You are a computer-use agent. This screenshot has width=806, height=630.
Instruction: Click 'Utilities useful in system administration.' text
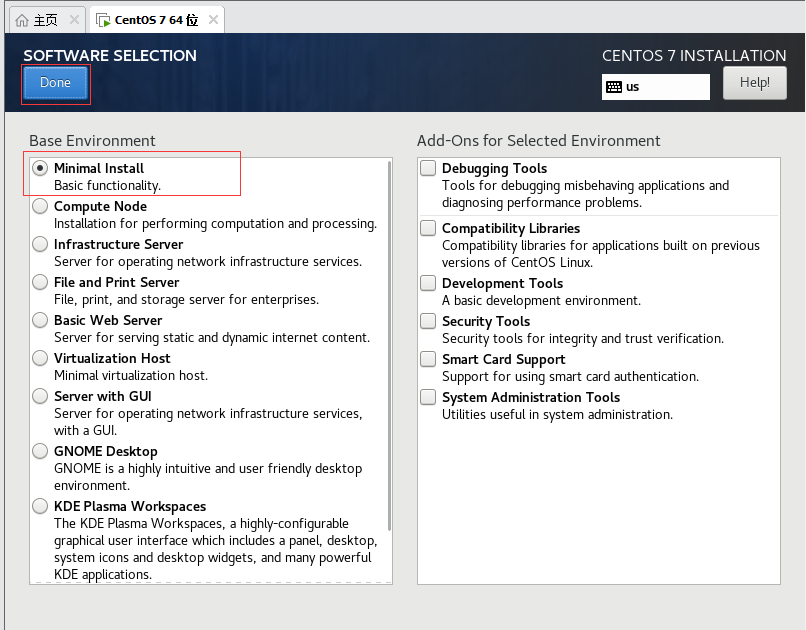pos(557,415)
